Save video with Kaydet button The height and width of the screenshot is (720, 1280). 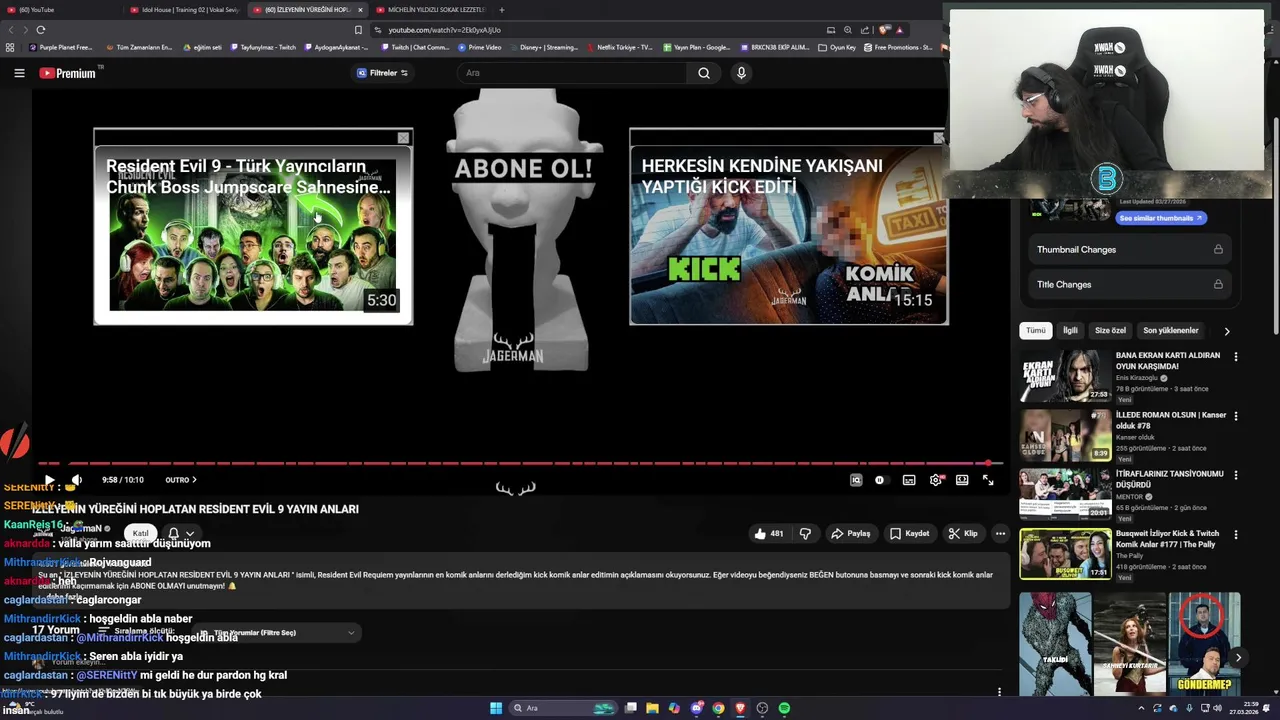point(910,534)
